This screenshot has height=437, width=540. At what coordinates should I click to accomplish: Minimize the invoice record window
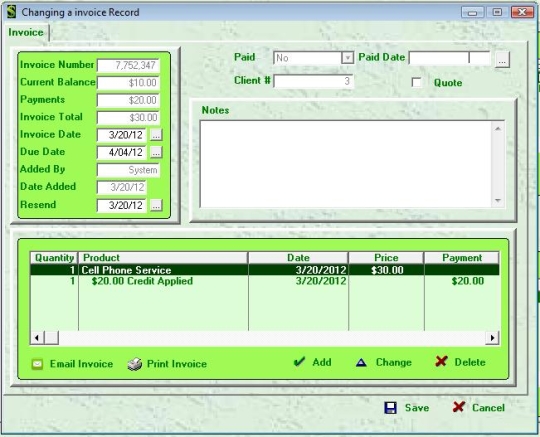click(x=472, y=12)
